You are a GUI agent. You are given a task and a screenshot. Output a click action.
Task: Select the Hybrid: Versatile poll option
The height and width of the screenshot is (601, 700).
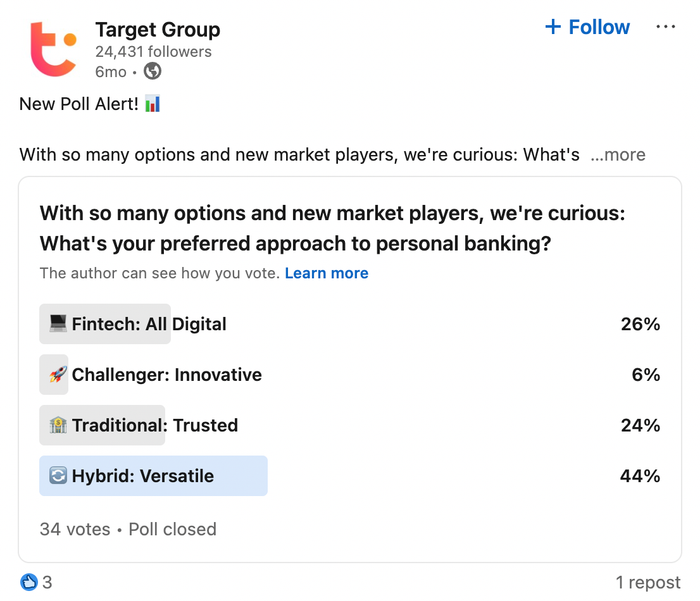coord(142,476)
